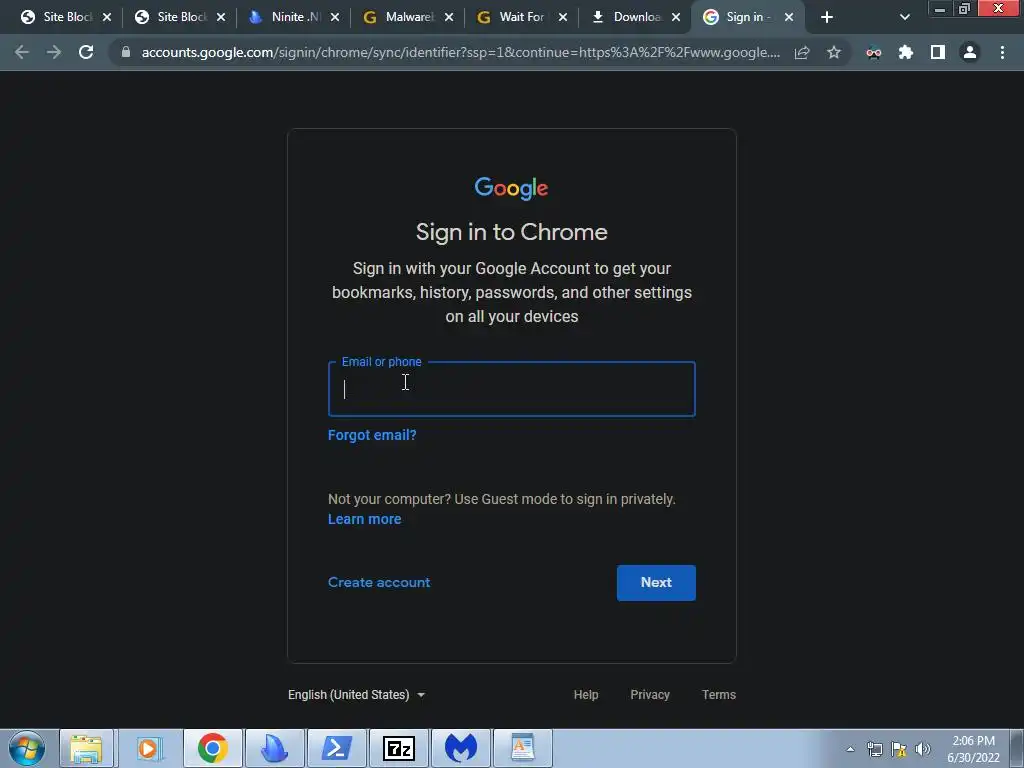
Task: Reload the page with the refresh icon
Action: [x=86, y=52]
